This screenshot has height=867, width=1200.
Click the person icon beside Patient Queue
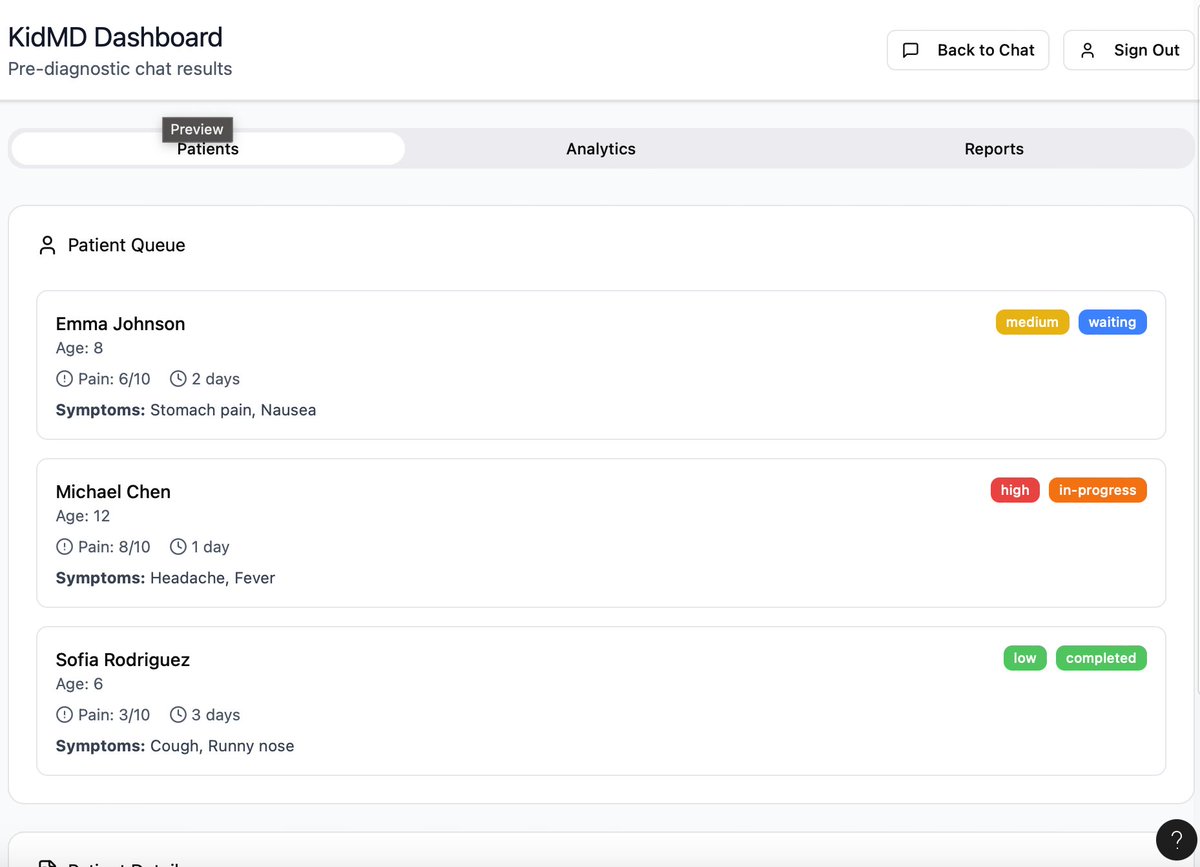(47, 245)
